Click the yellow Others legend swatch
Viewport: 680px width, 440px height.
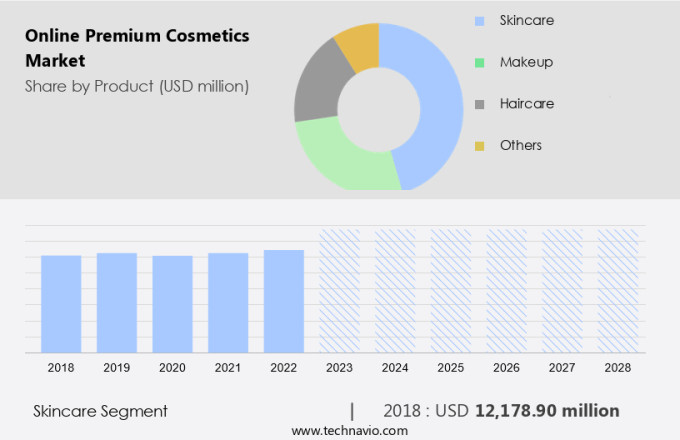(479, 146)
